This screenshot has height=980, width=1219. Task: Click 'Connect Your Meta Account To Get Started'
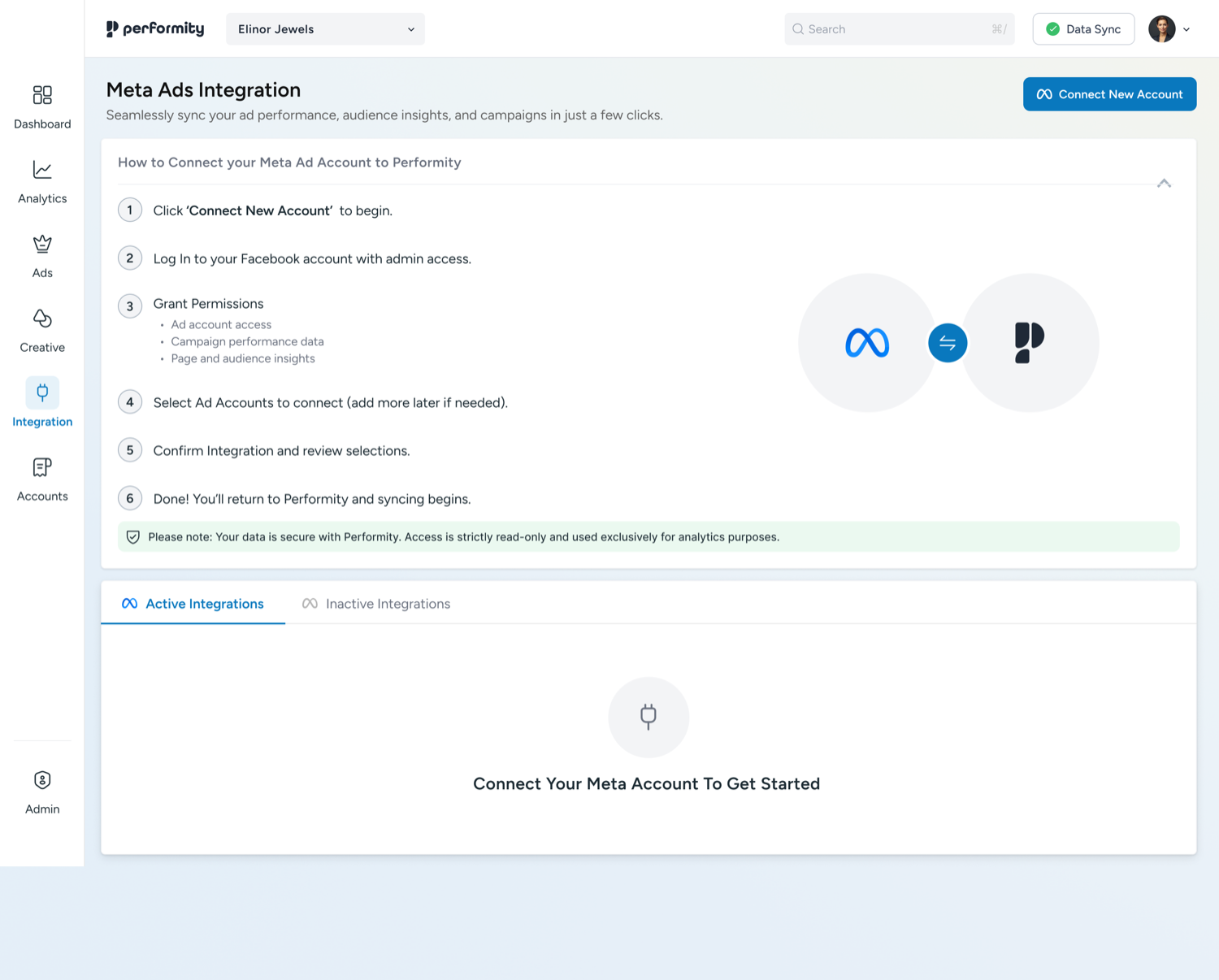point(647,783)
